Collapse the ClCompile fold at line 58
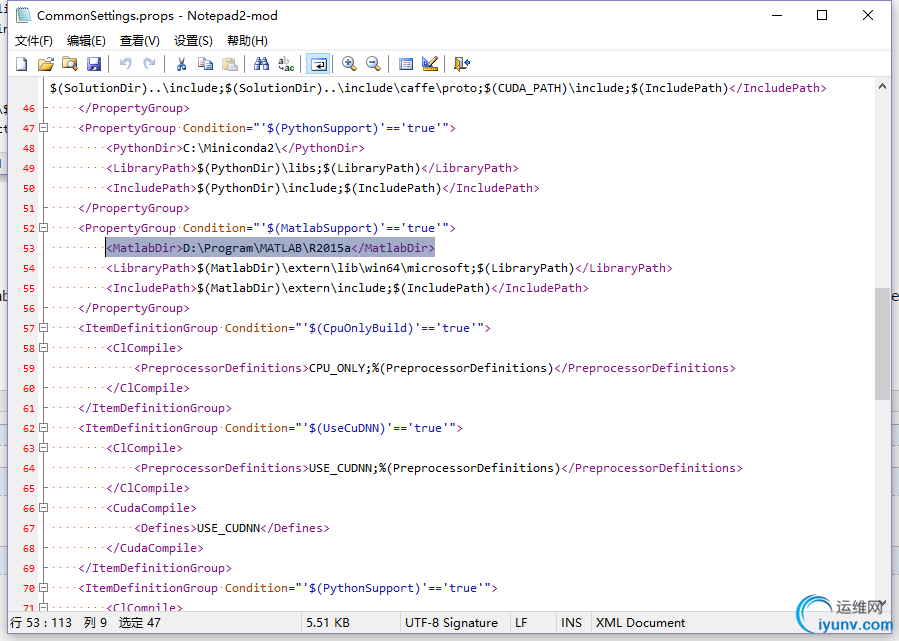The width and height of the screenshot is (899, 641). (43, 348)
